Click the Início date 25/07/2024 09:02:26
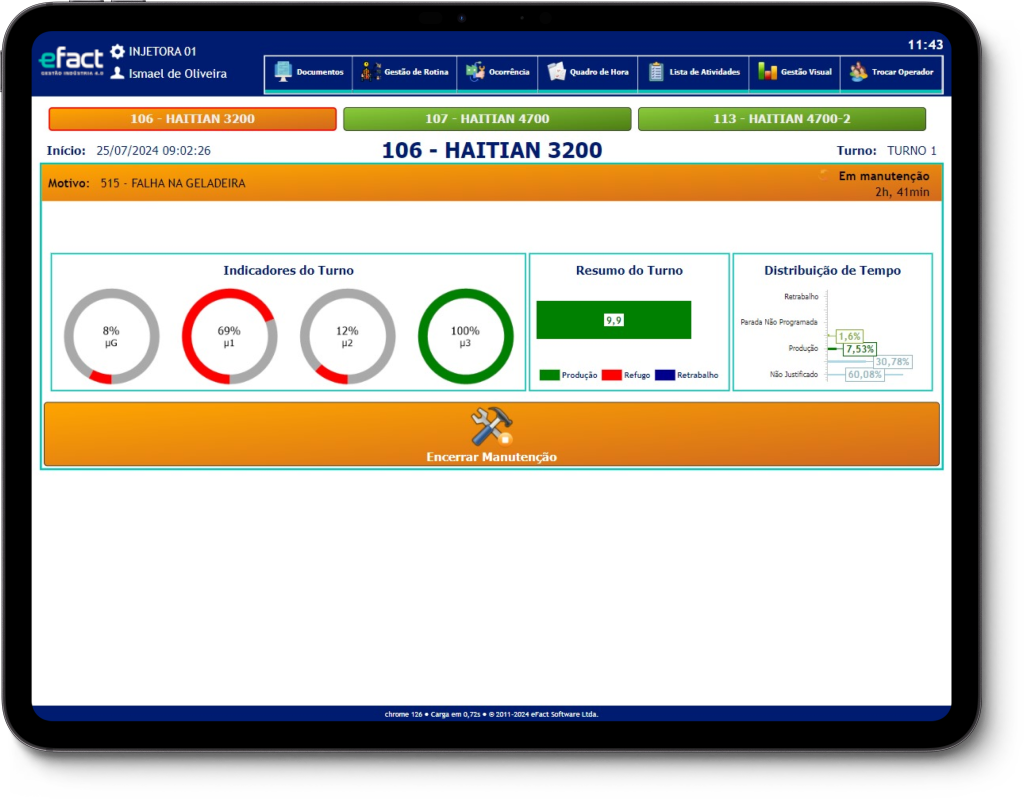Screen dimensions: 1024x799 [x=153, y=151]
